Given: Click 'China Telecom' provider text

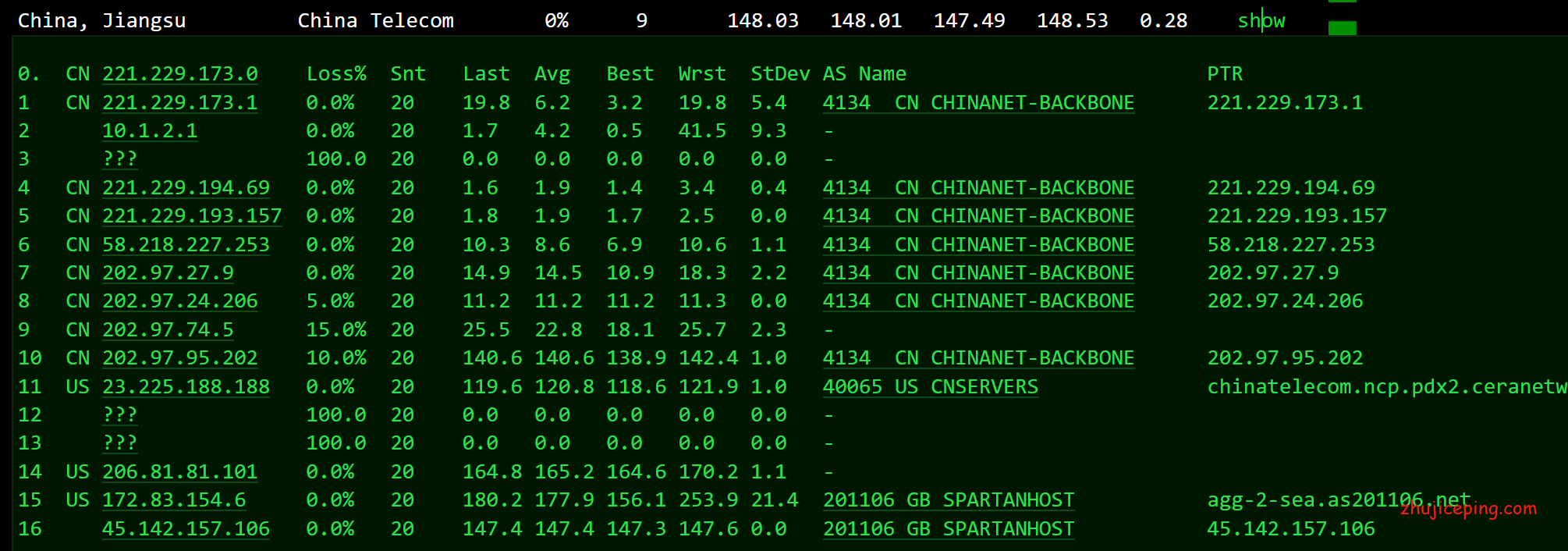Looking at the screenshot, I should click(x=376, y=21).
